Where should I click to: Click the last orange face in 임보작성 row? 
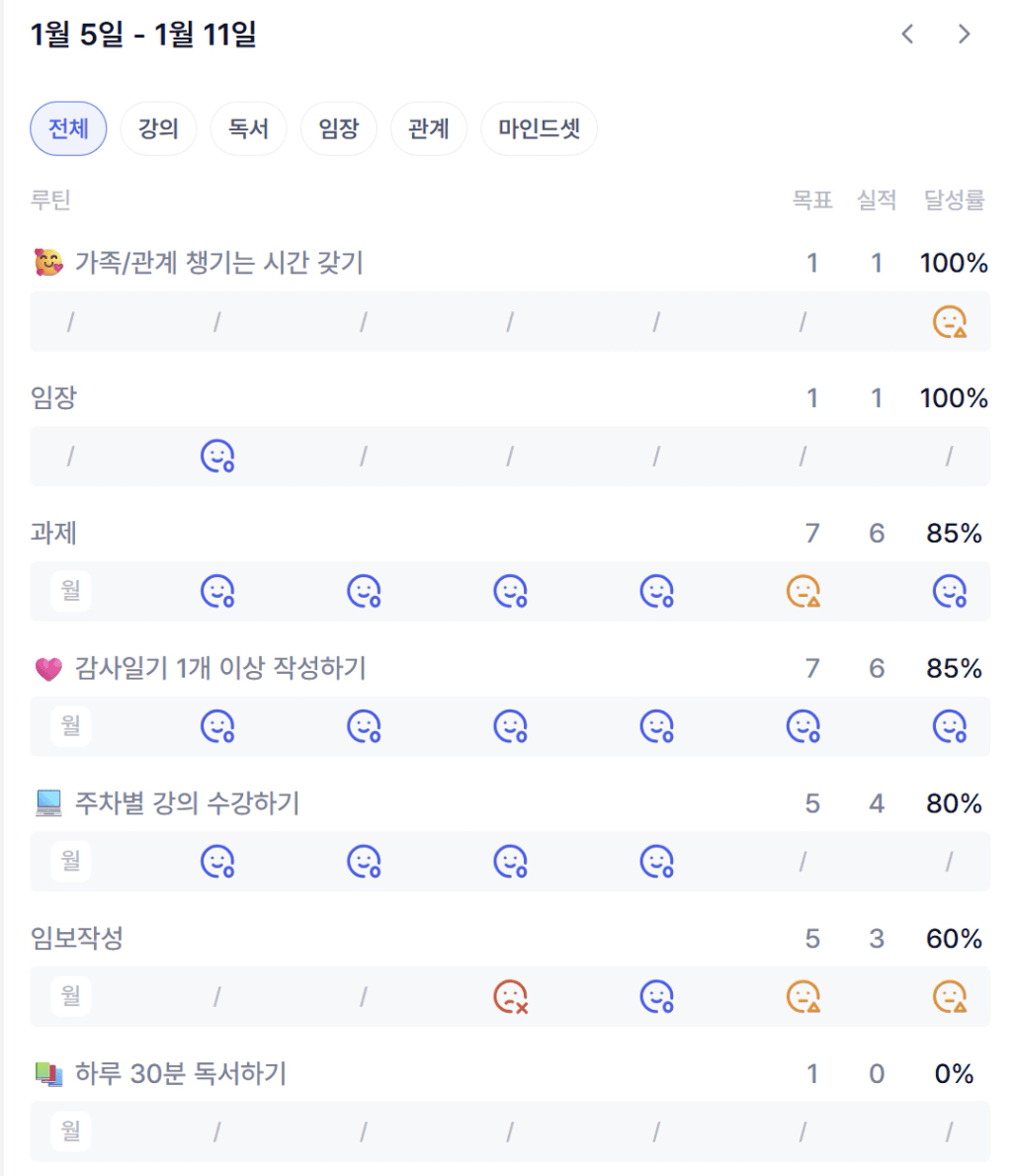click(x=949, y=996)
